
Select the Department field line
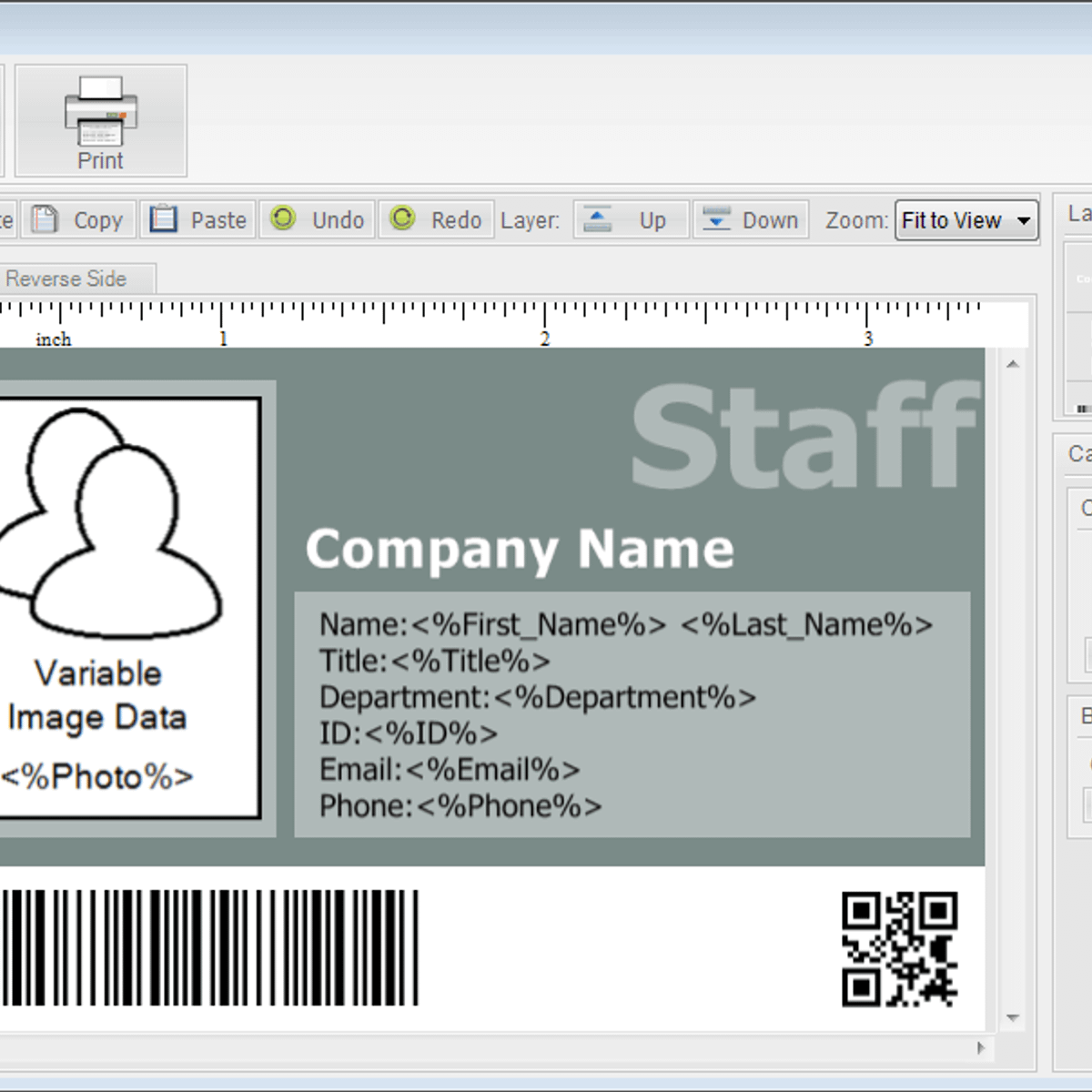click(538, 698)
